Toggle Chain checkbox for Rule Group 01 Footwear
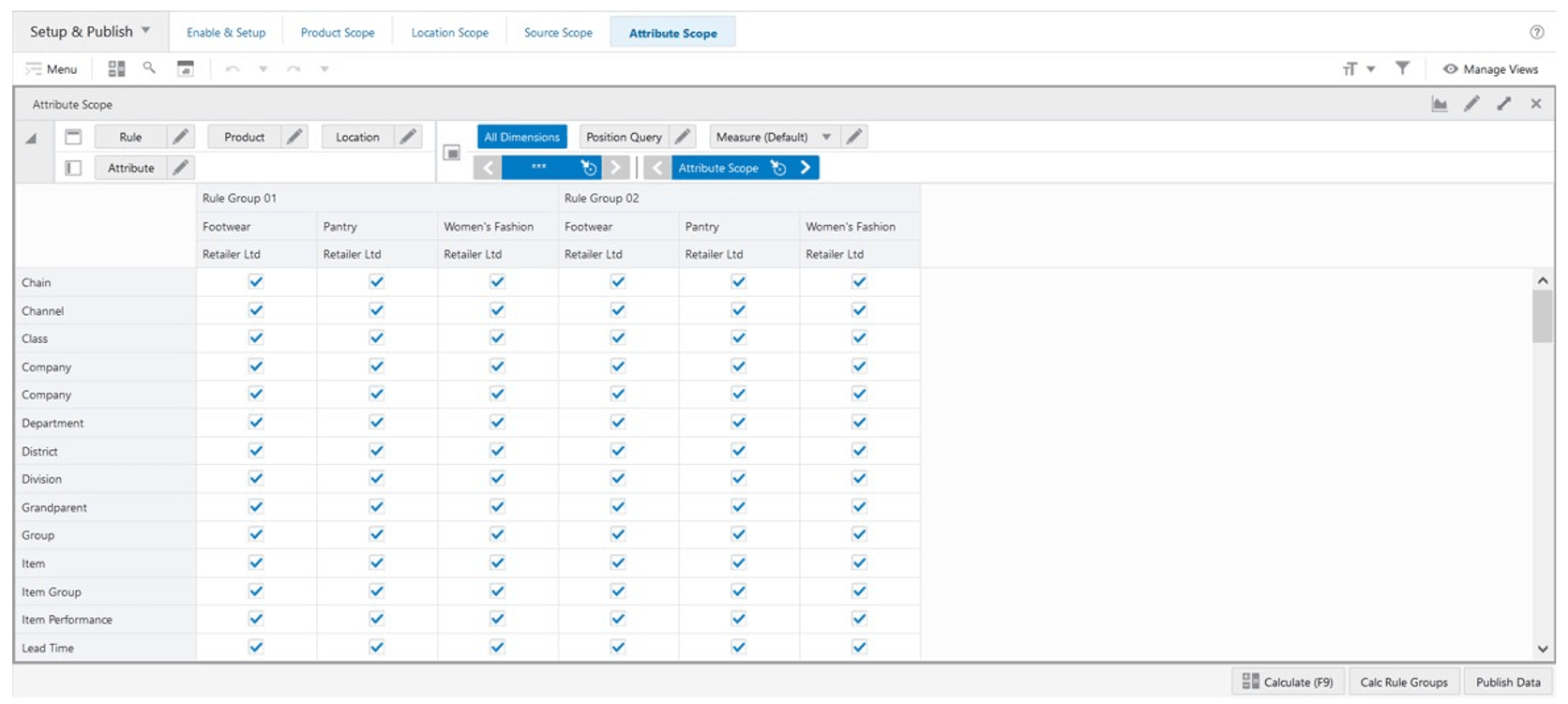 (256, 281)
